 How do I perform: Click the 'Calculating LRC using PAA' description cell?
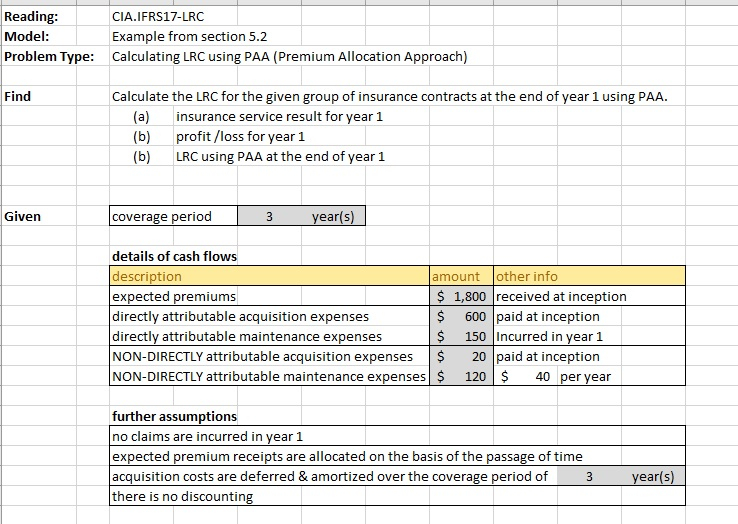[289, 56]
